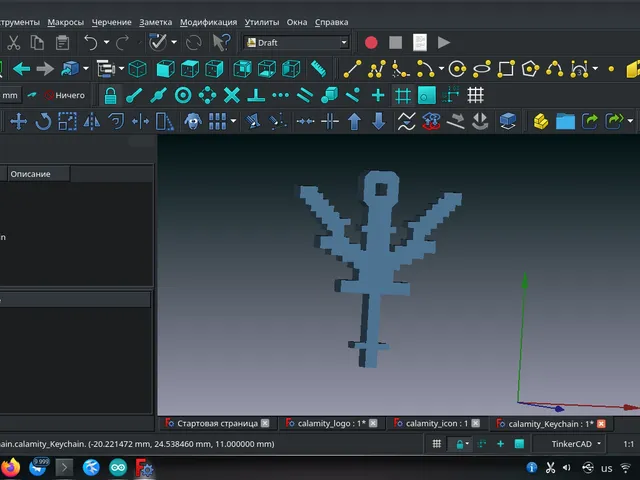Launch Firefox from the taskbar
Image resolution: width=640 pixels, height=480 pixels.
tap(11, 467)
